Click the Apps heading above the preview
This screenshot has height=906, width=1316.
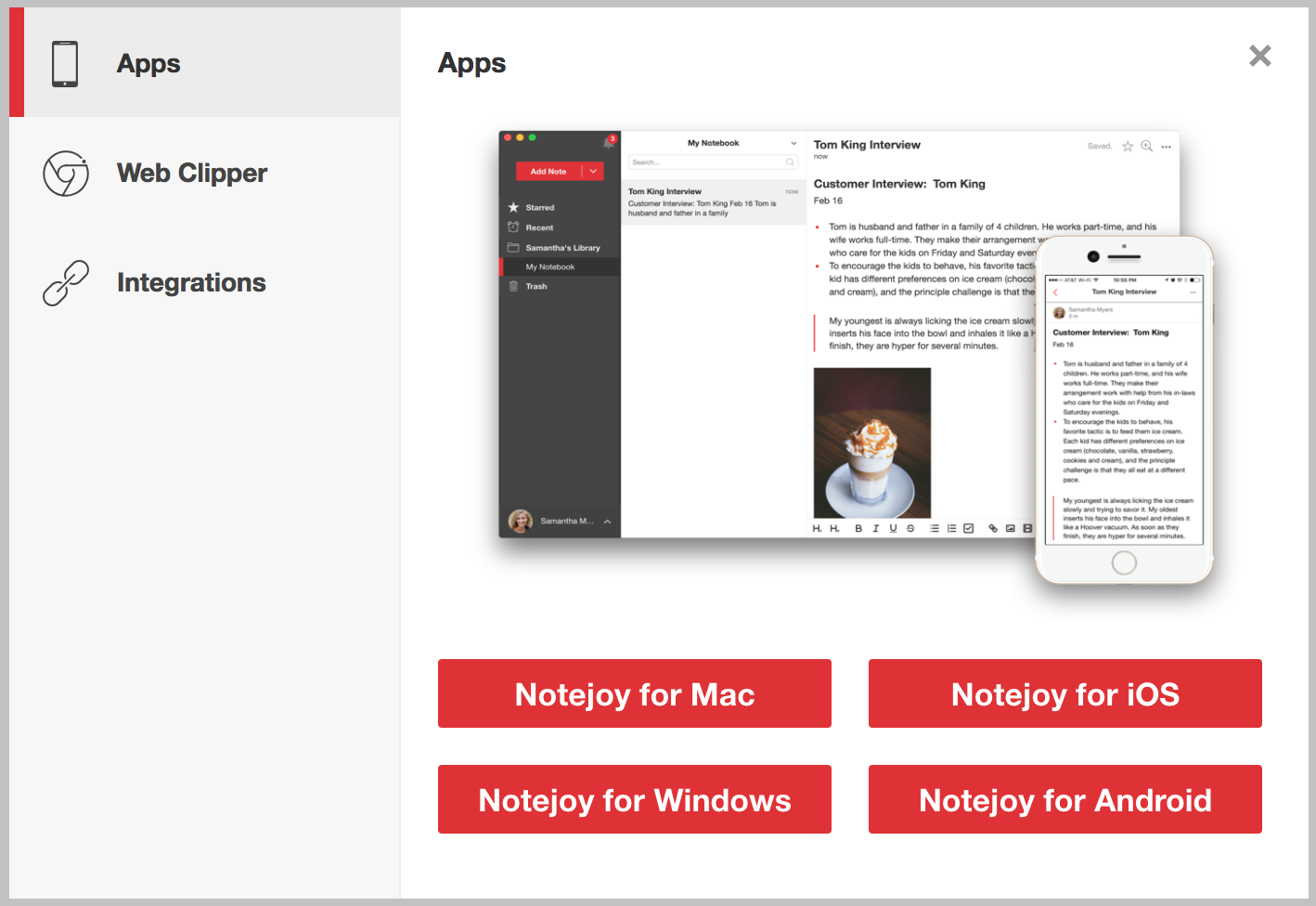(471, 63)
